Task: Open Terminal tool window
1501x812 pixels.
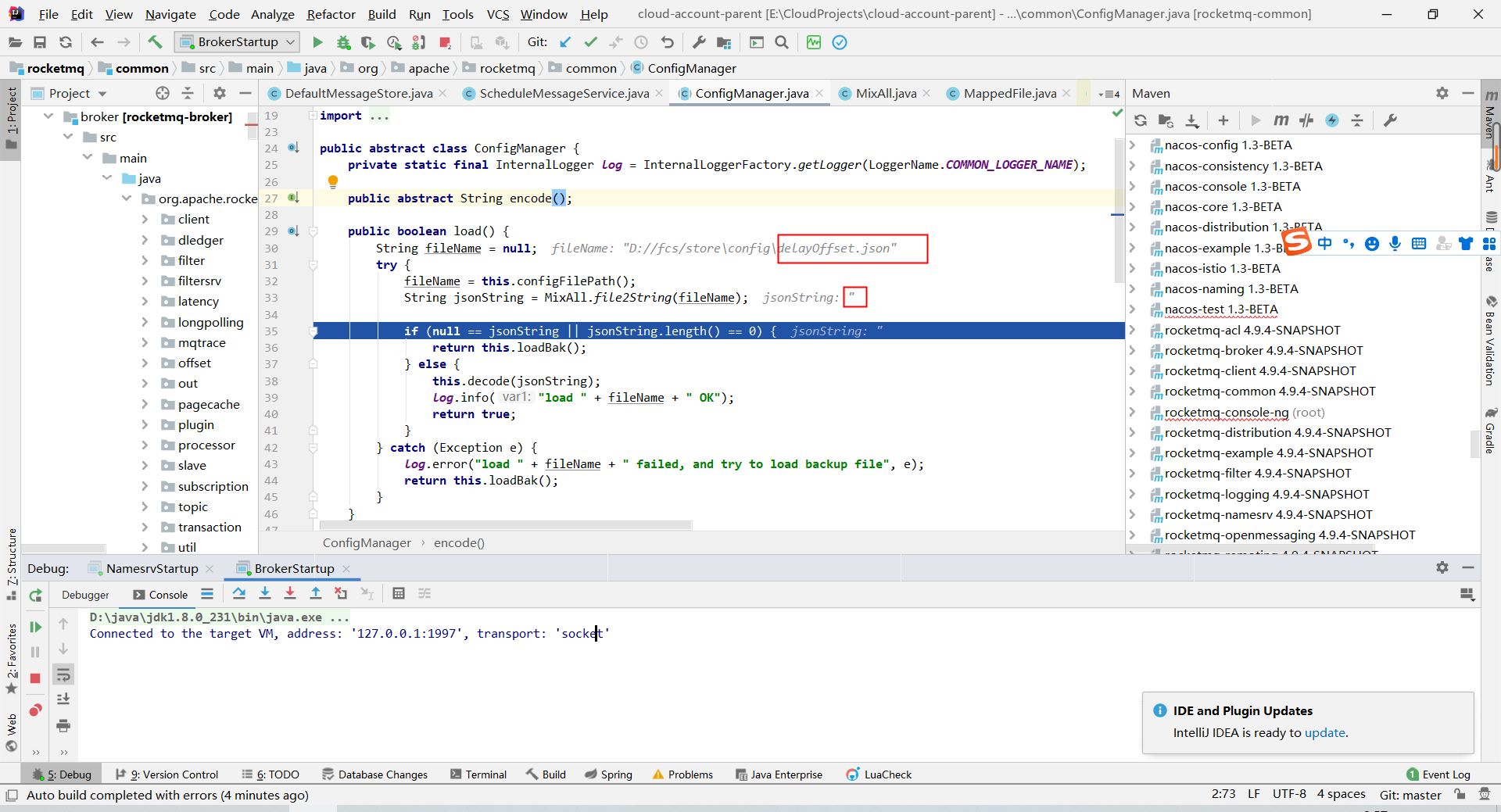Action: (478, 774)
